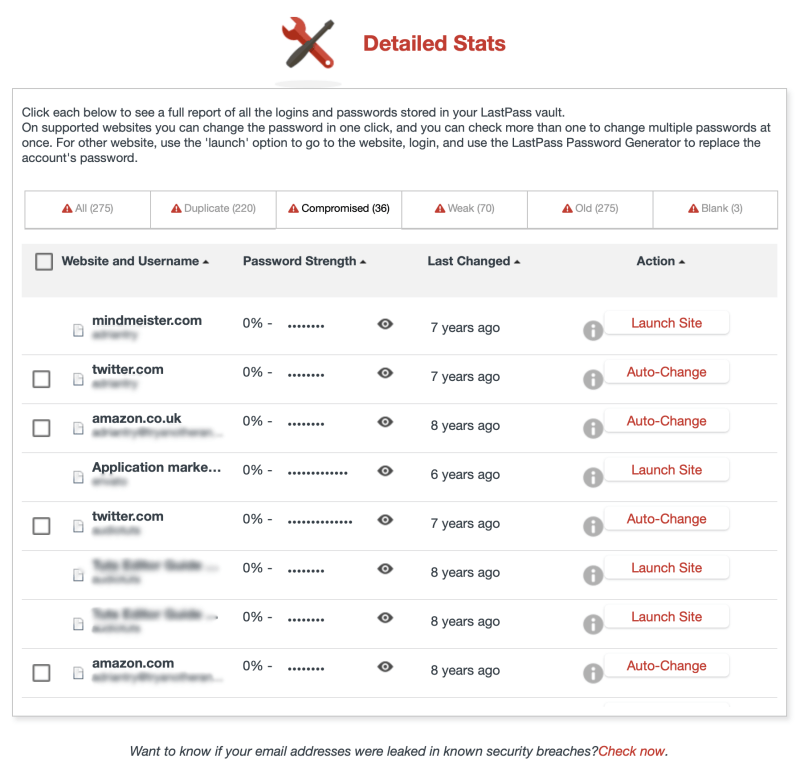Open the Weak (70) tab
Viewport: 800px width, 770px height.
click(464, 209)
